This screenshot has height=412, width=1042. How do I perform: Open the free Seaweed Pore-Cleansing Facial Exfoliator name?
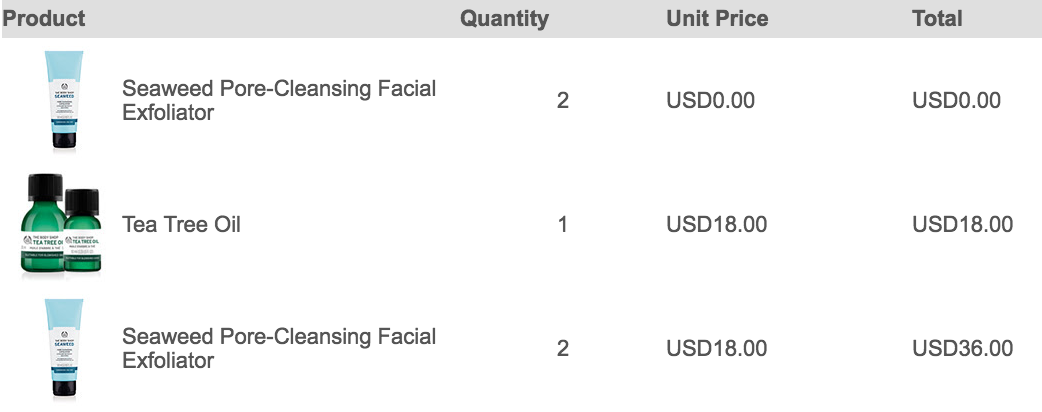coord(279,100)
